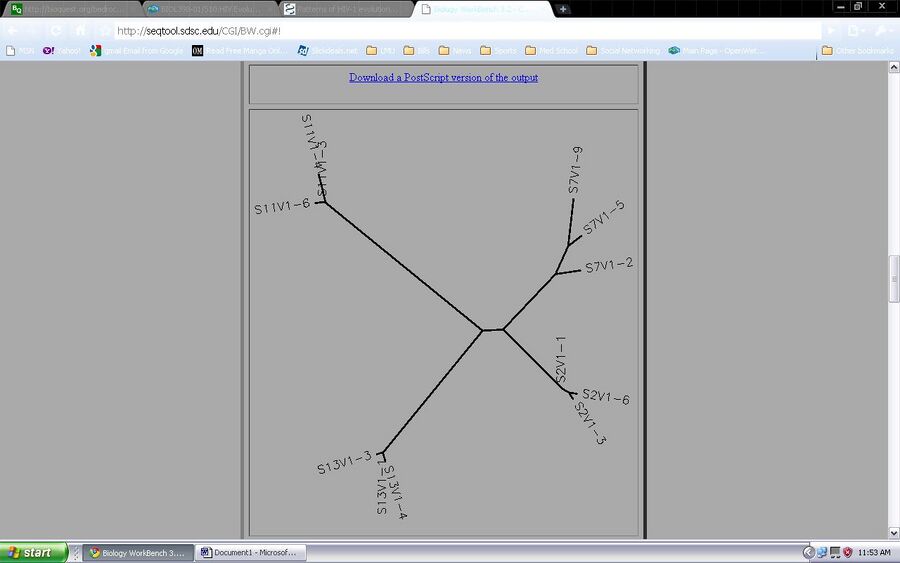Screen dimensions: 900x563
Task: Open a new tab with plus button
Action: [x=564, y=9]
